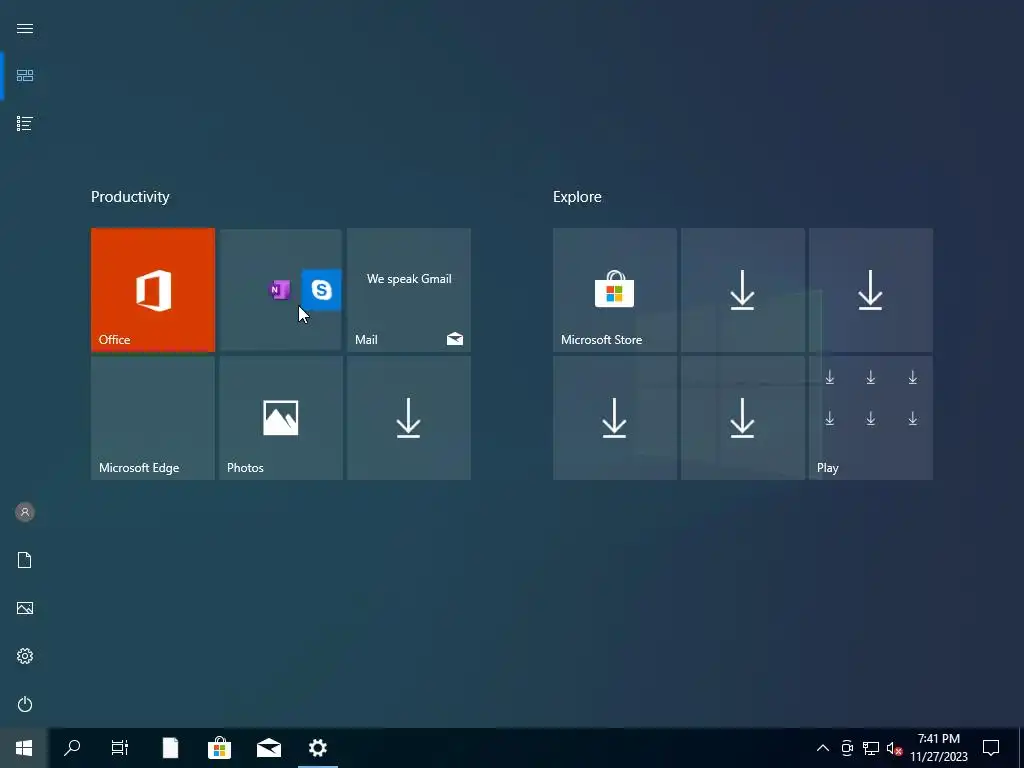Switch to All apps list view
1024x768 pixels.
click(25, 123)
